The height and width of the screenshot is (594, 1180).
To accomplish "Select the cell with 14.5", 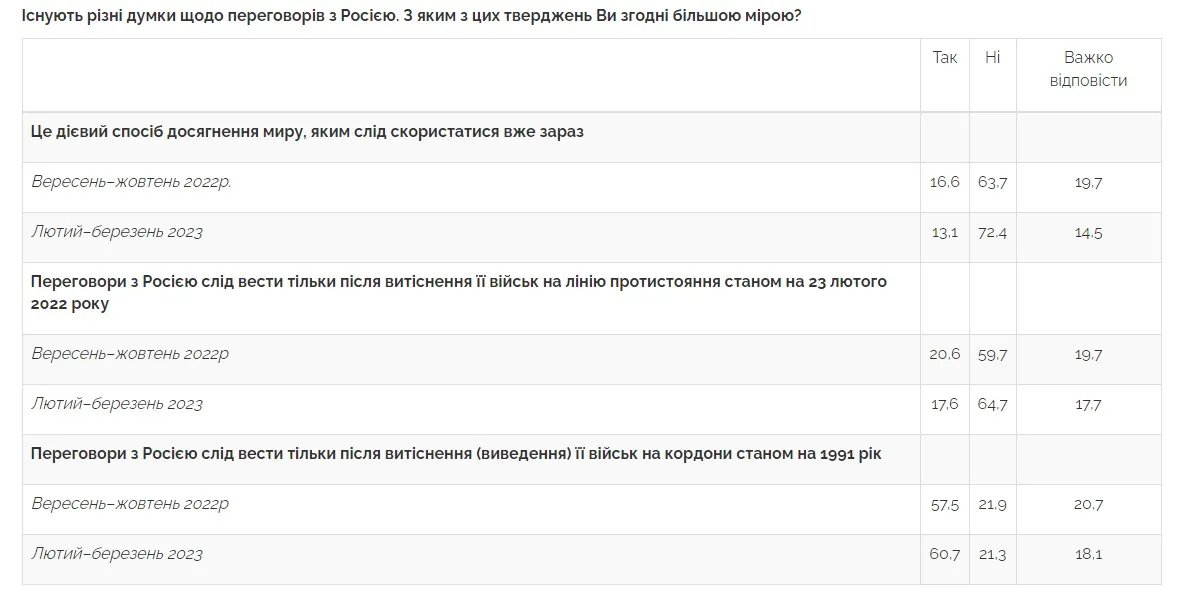I will point(1088,232).
